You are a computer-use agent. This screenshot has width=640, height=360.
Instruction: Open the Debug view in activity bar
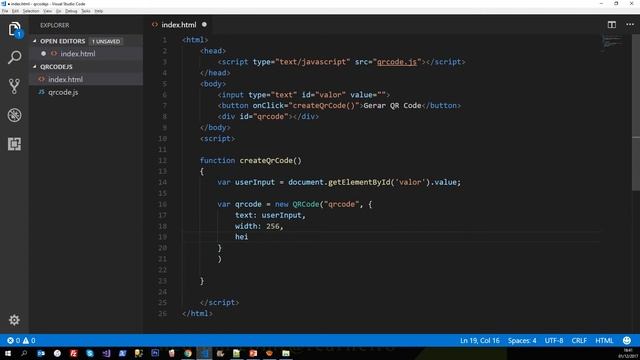(x=15, y=115)
